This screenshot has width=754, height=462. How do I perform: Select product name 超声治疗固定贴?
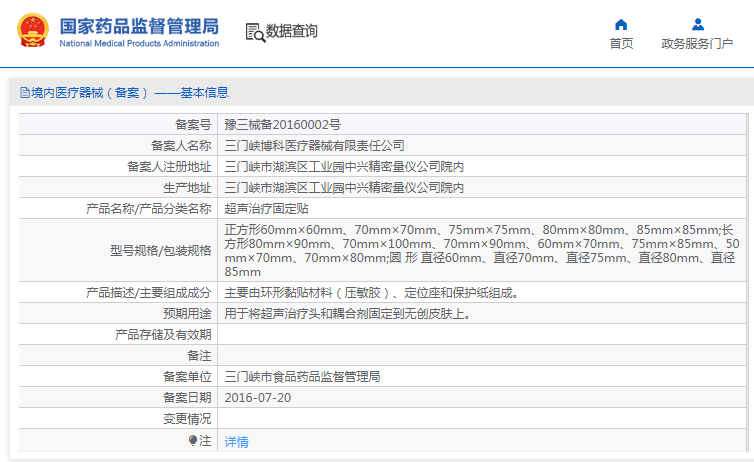click(x=266, y=209)
